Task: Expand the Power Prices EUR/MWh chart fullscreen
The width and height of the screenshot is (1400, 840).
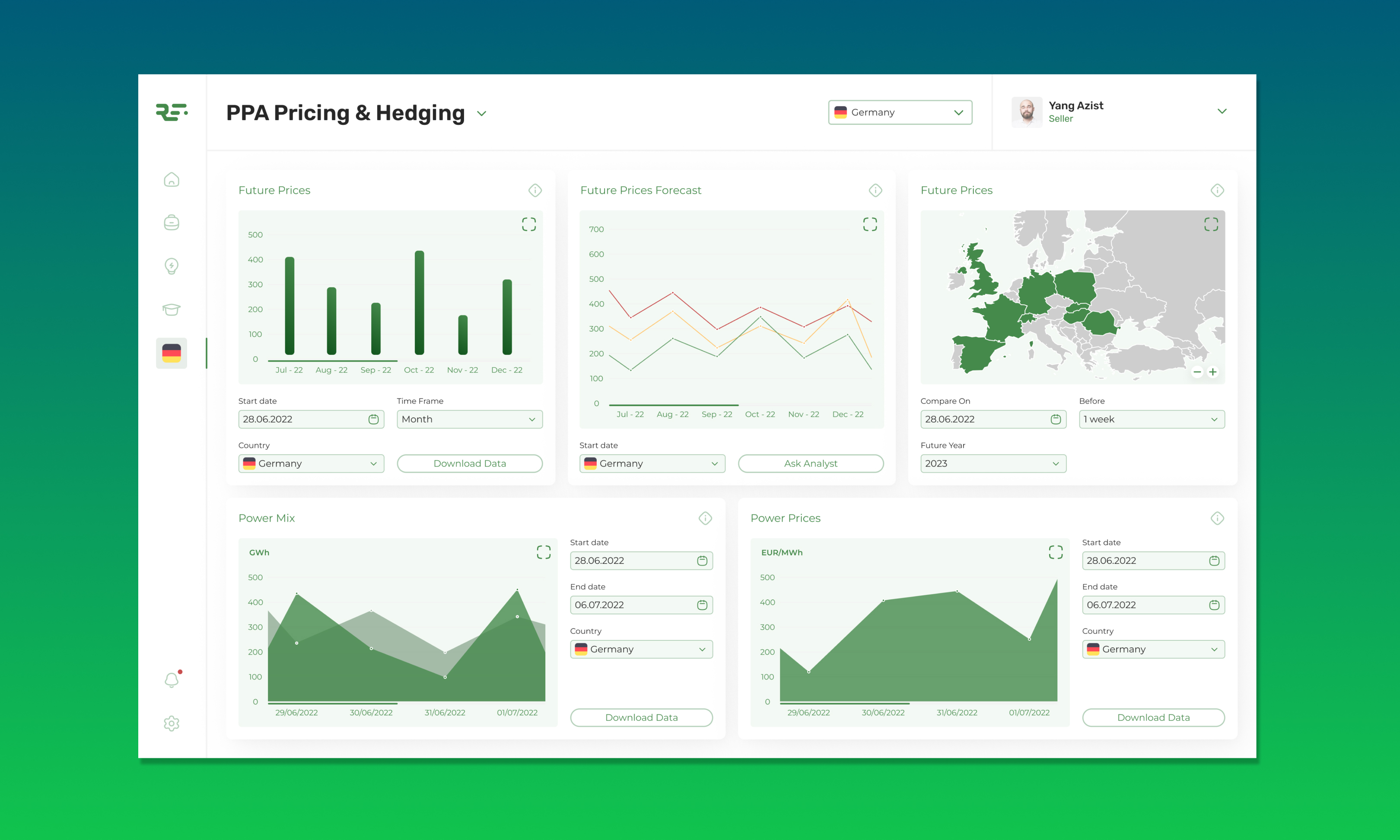Action: (x=1055, y=553)
